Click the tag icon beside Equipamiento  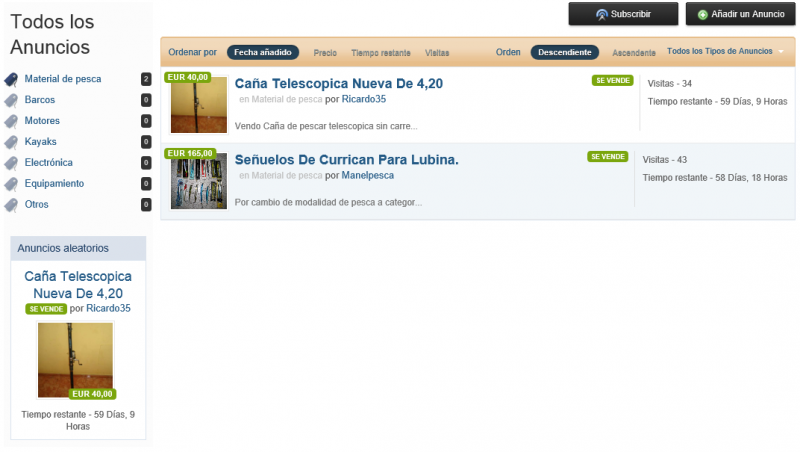click(x=11, y=184)
